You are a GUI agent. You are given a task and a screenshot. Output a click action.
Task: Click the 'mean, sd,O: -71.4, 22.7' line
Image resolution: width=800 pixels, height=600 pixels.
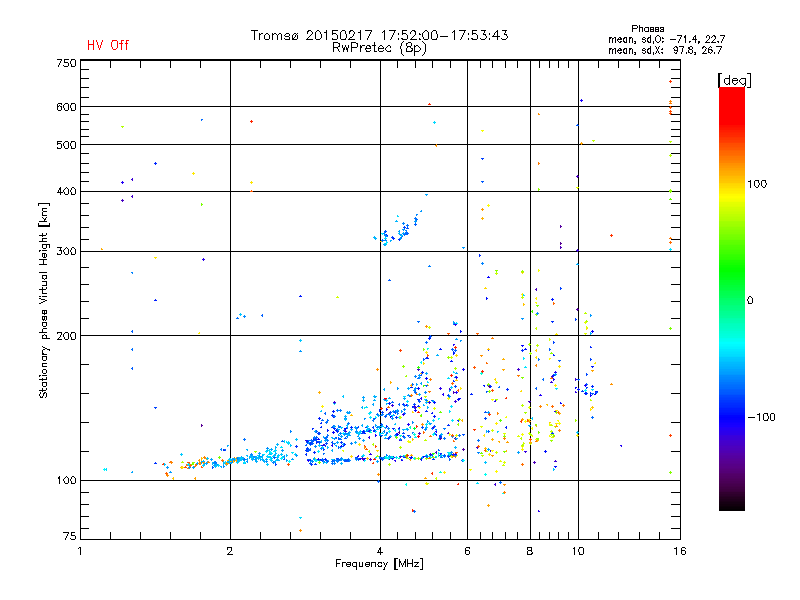[666, 39]
